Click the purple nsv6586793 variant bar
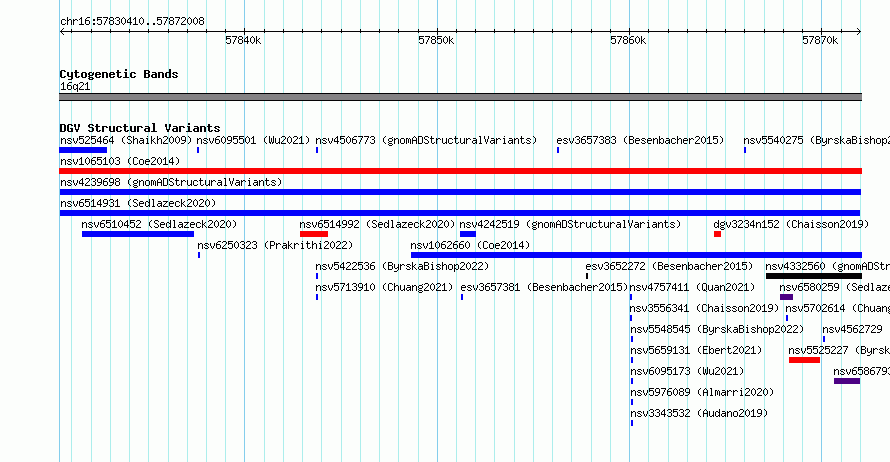Screen dimensions: 890x462 (x=847, y=381)
